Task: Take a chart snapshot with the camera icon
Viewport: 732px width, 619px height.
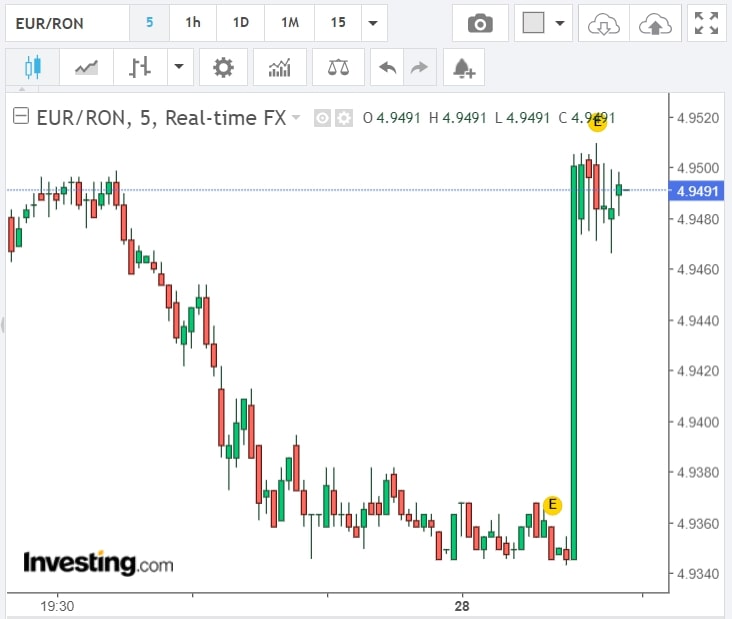Action: click(x=480, y=23)
